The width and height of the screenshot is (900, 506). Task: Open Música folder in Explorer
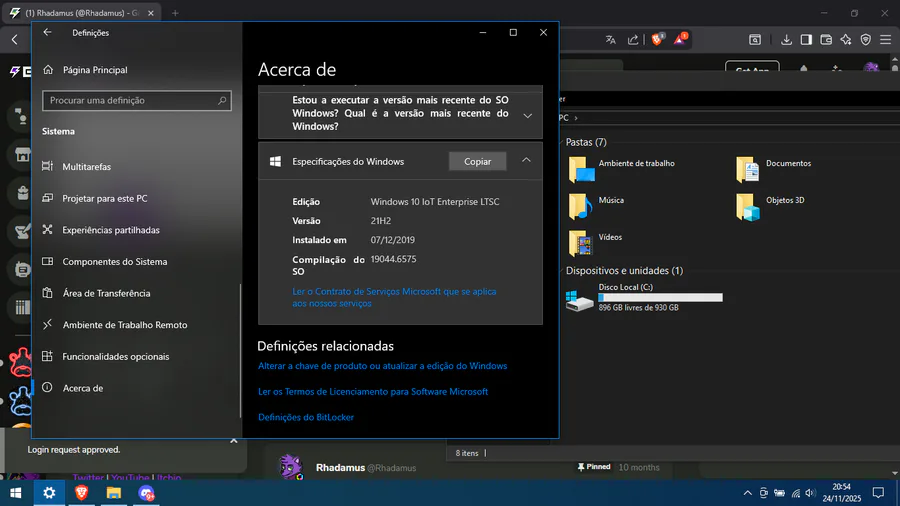pyautogui.click(x=596, y=206)
